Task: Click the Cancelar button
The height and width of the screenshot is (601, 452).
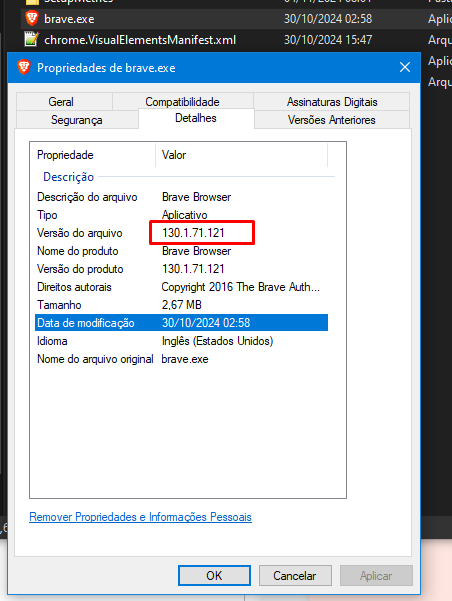Action: click(x=295, y=575)
